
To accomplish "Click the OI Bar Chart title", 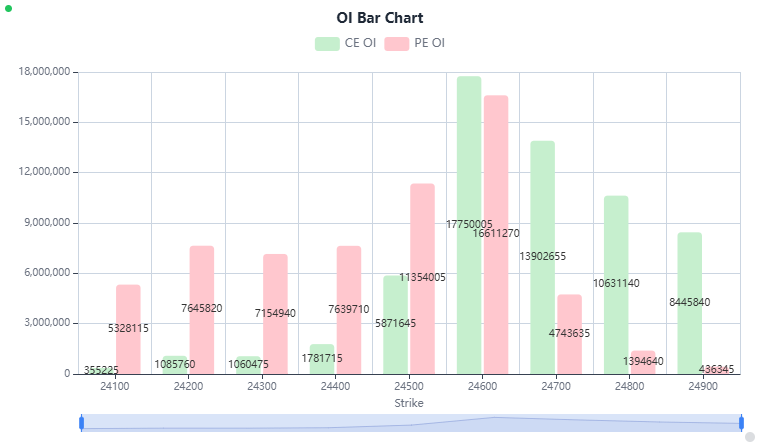I will [x=379, y=18].
